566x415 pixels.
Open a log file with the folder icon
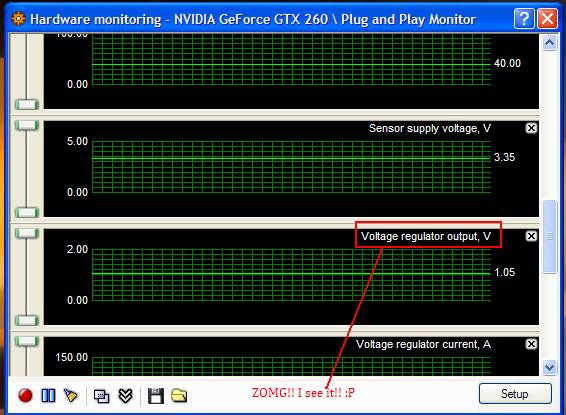tap(179, 396)
